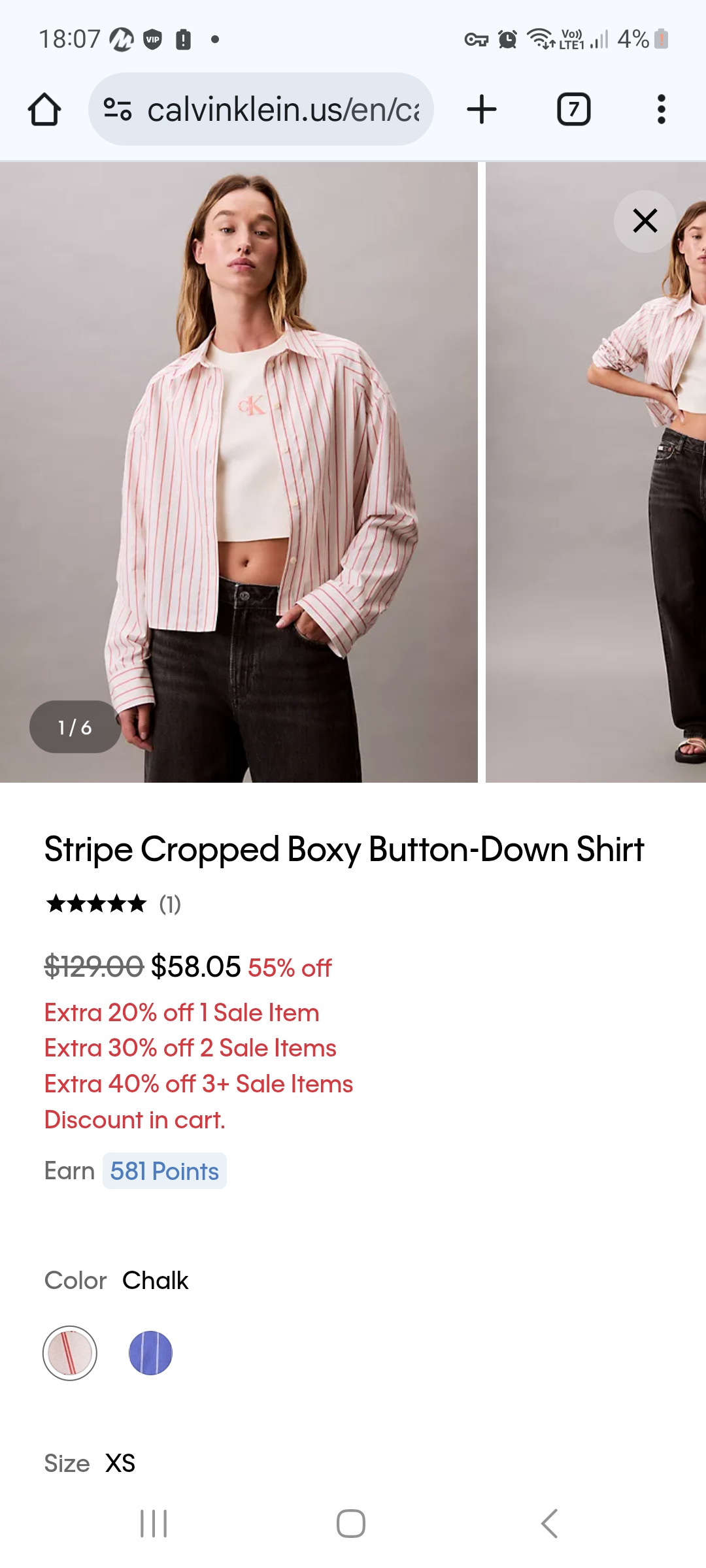
Task: Tap the 1 / 6 image counter
Action: pyautogui.click(x=75, y=727)
